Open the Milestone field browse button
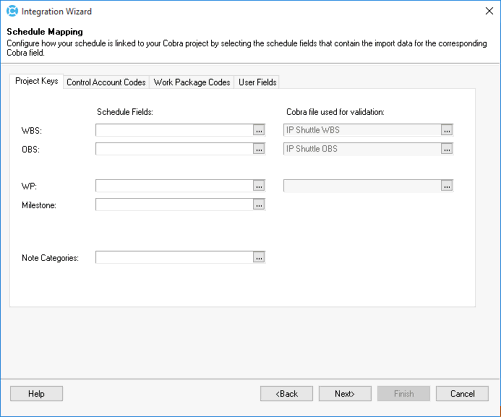501x417 pixels. pos(259,204)
